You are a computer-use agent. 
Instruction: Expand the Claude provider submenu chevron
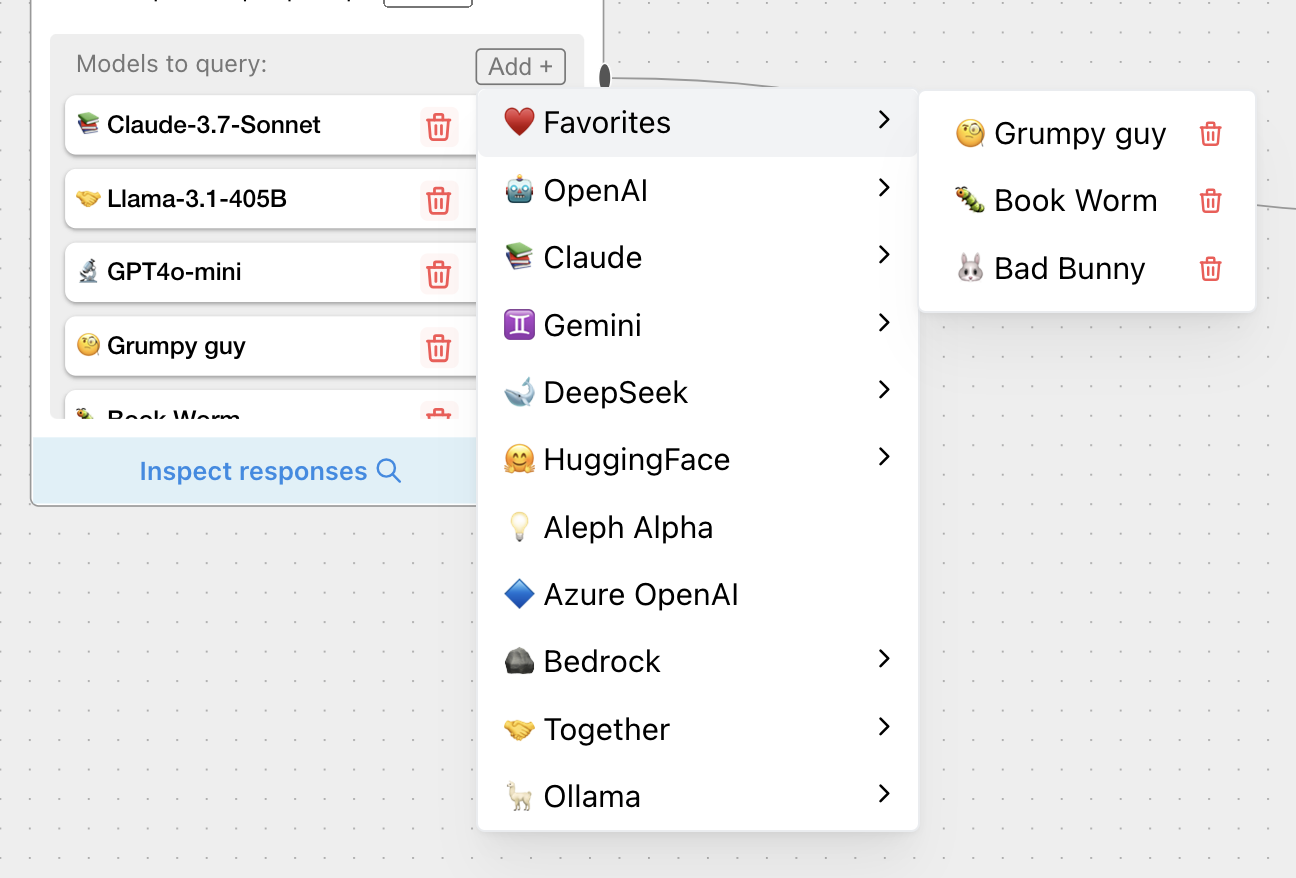883,255
